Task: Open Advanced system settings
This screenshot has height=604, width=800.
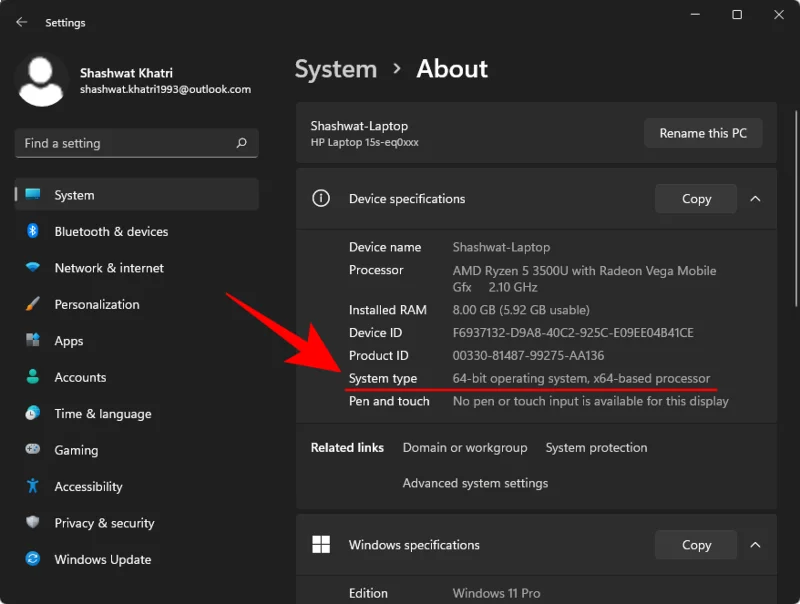Action: pos(475,483)
